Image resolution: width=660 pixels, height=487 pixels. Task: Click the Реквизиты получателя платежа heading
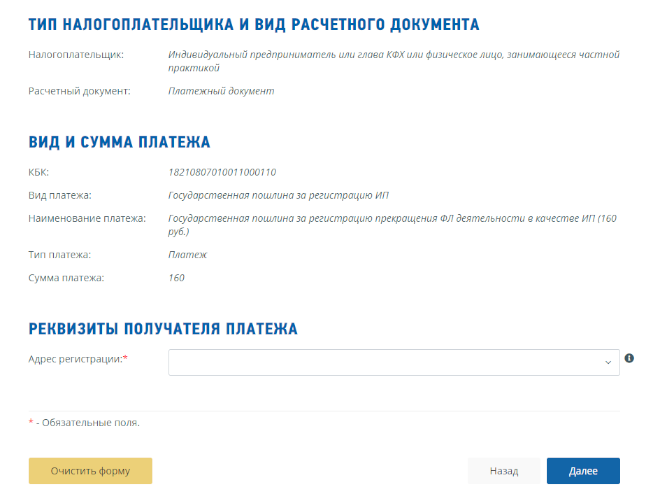coord(163,329)
